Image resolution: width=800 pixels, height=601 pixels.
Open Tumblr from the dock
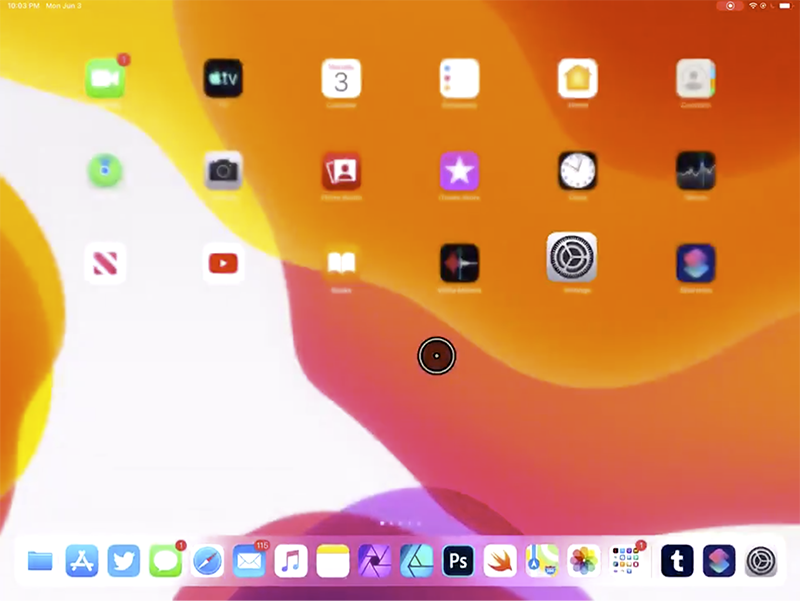677,561
